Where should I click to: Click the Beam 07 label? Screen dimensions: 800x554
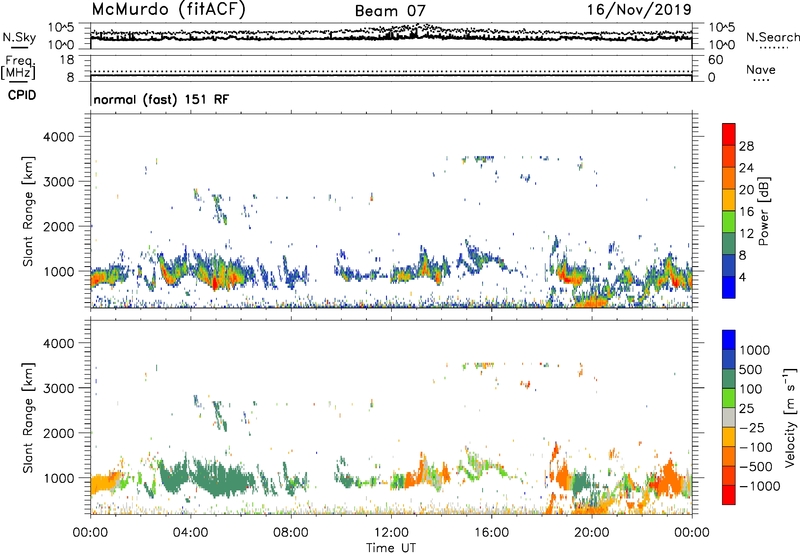pyautogui.click(x=390, y=11)
